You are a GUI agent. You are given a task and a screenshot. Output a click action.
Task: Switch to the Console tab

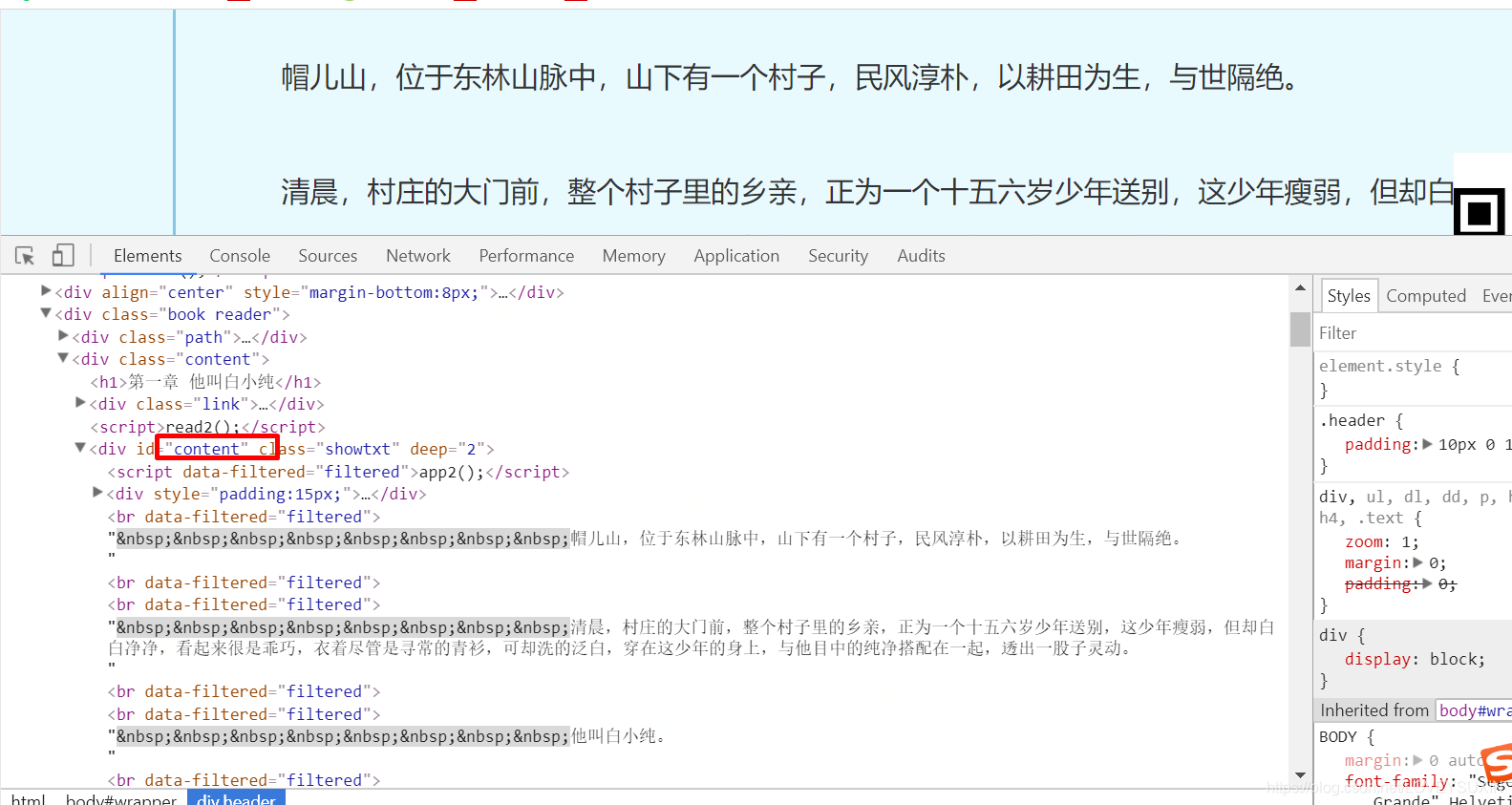click(240, 256)
